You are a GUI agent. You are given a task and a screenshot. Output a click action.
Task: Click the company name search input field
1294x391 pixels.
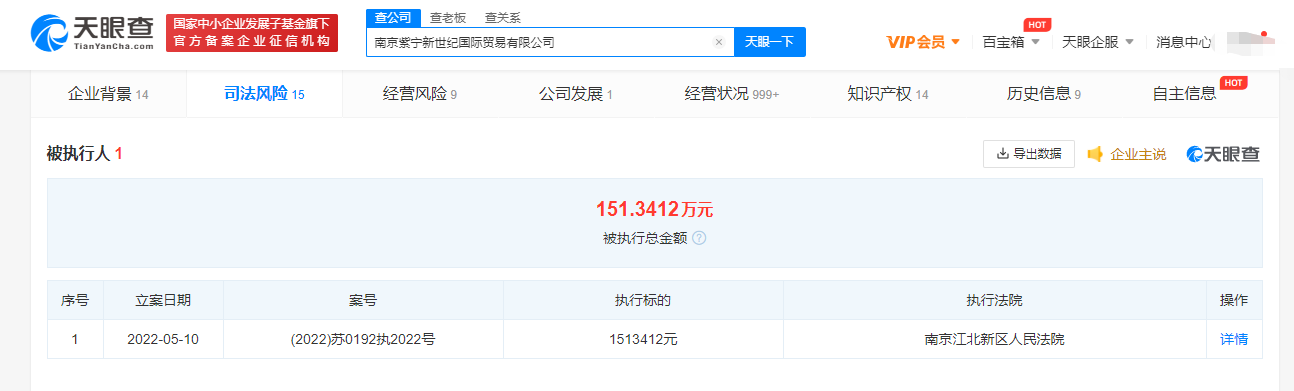click(540, 42)
